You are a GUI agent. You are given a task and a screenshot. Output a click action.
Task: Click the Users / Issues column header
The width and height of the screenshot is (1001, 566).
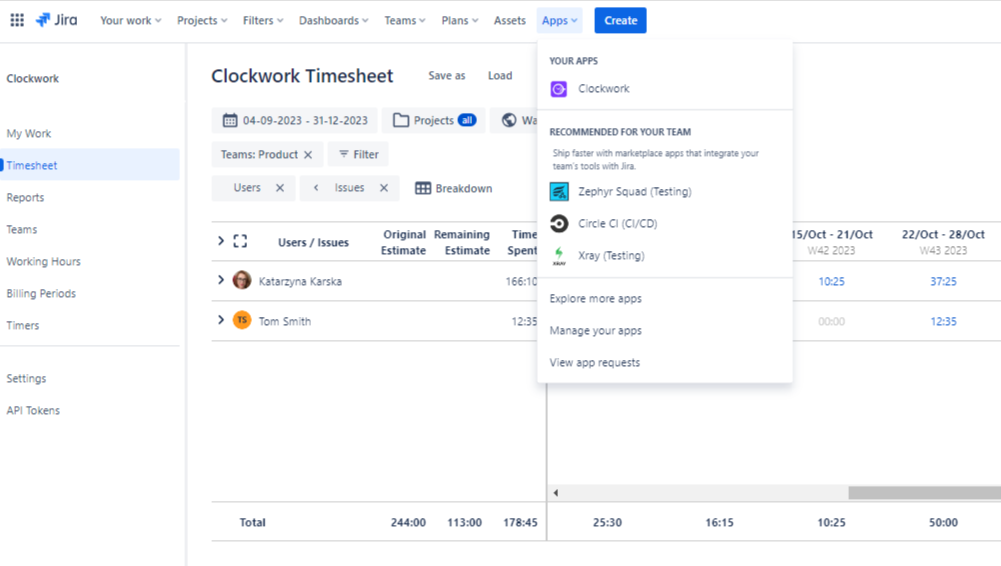pos(313,242)
